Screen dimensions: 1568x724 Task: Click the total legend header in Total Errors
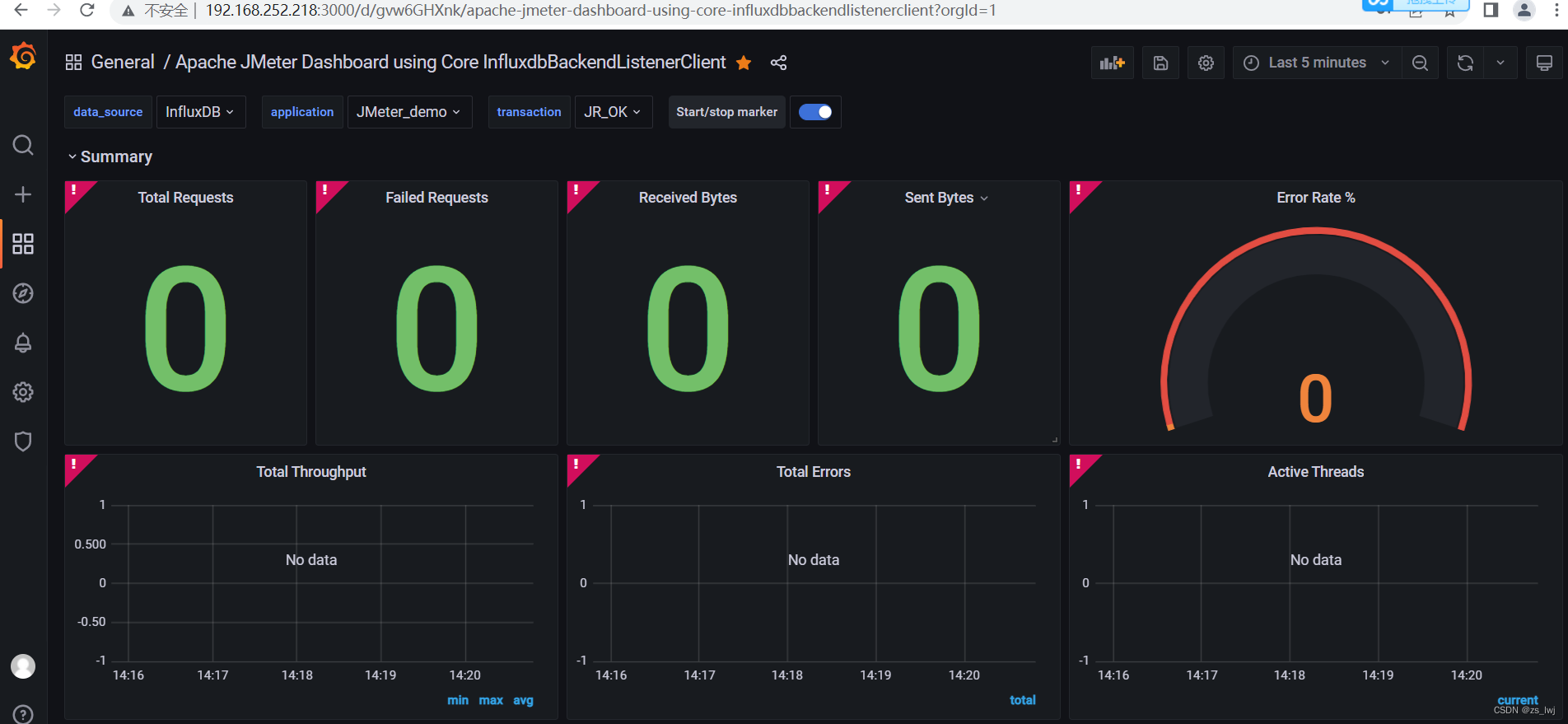click(x=1023, y=700)
